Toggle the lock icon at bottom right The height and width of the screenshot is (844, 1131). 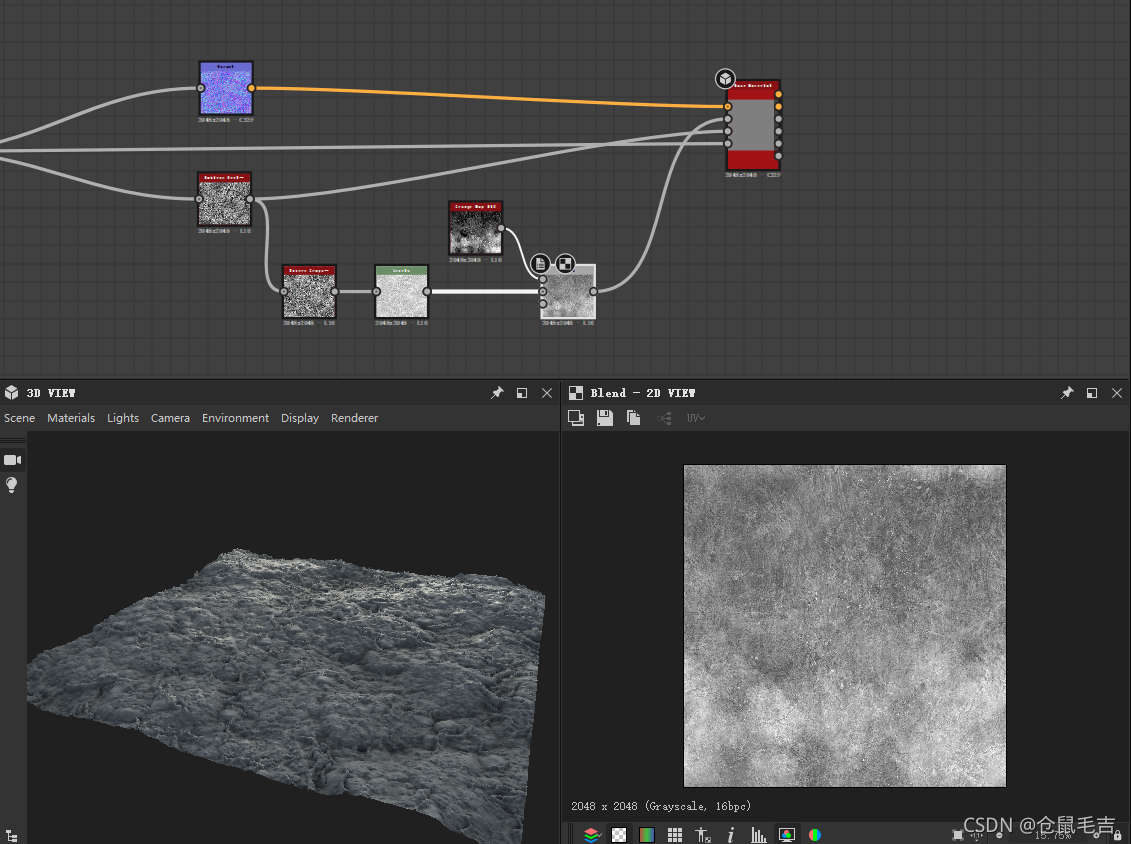1117,835
